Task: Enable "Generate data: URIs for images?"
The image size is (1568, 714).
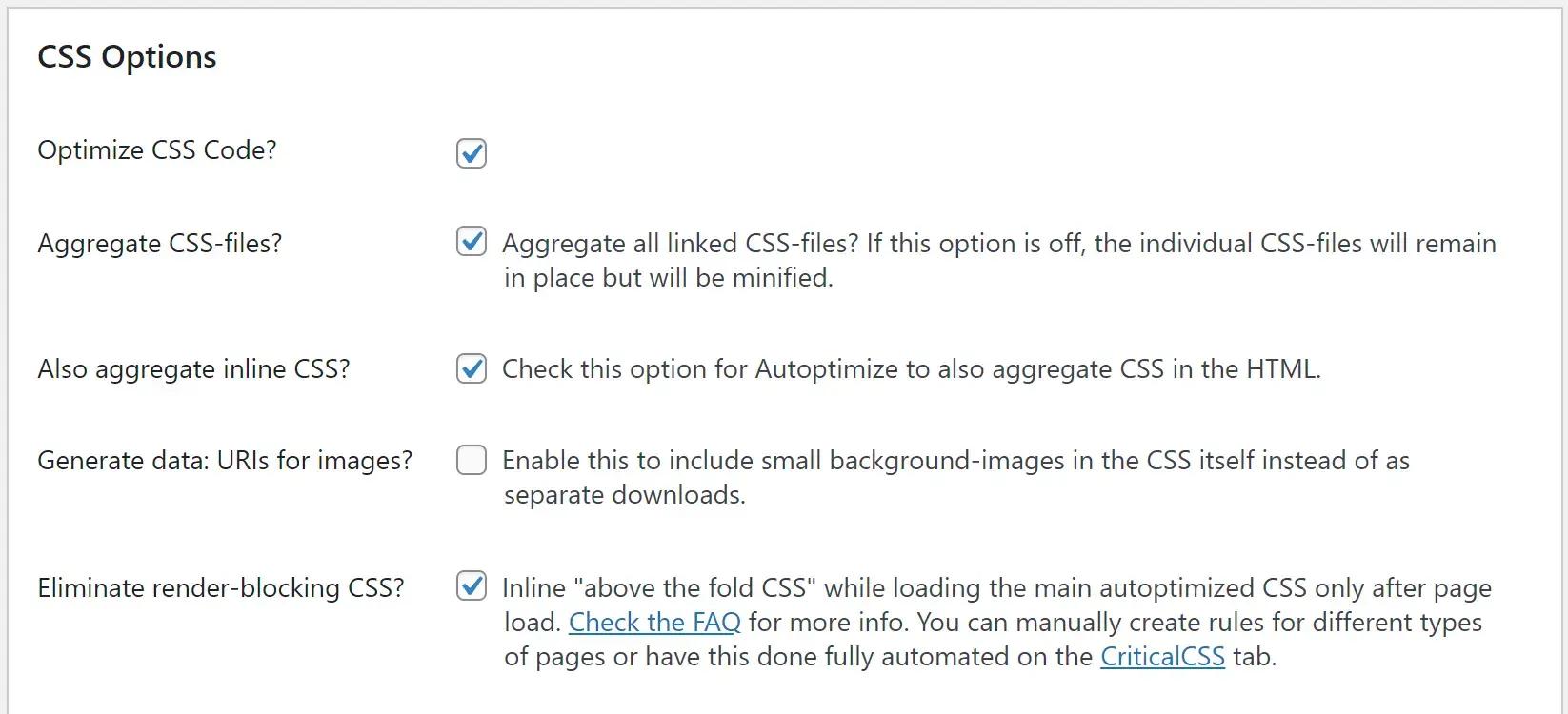Action: (471, 460)
